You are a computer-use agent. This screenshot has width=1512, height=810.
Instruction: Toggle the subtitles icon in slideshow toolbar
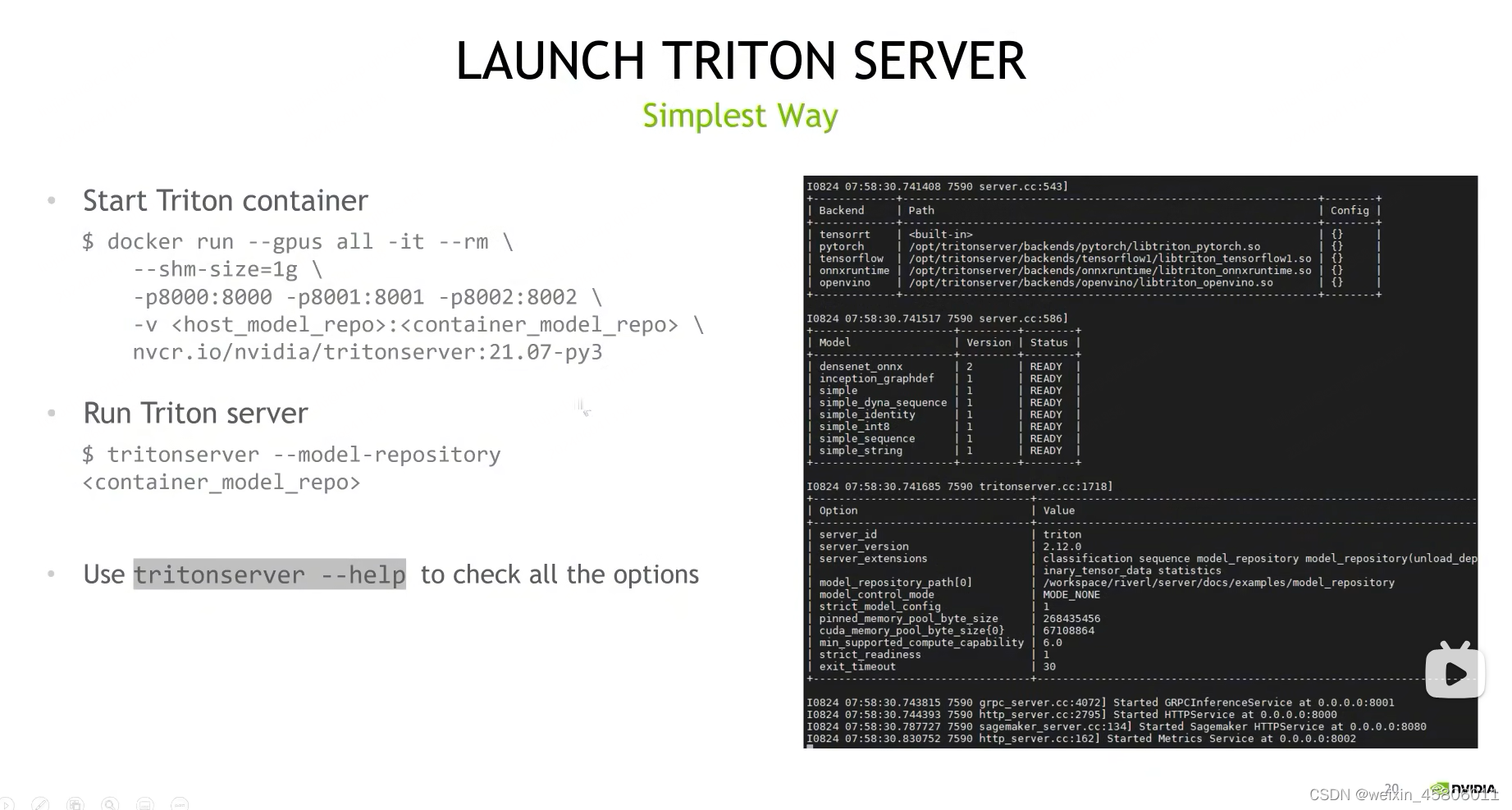(x=144, y=803)
